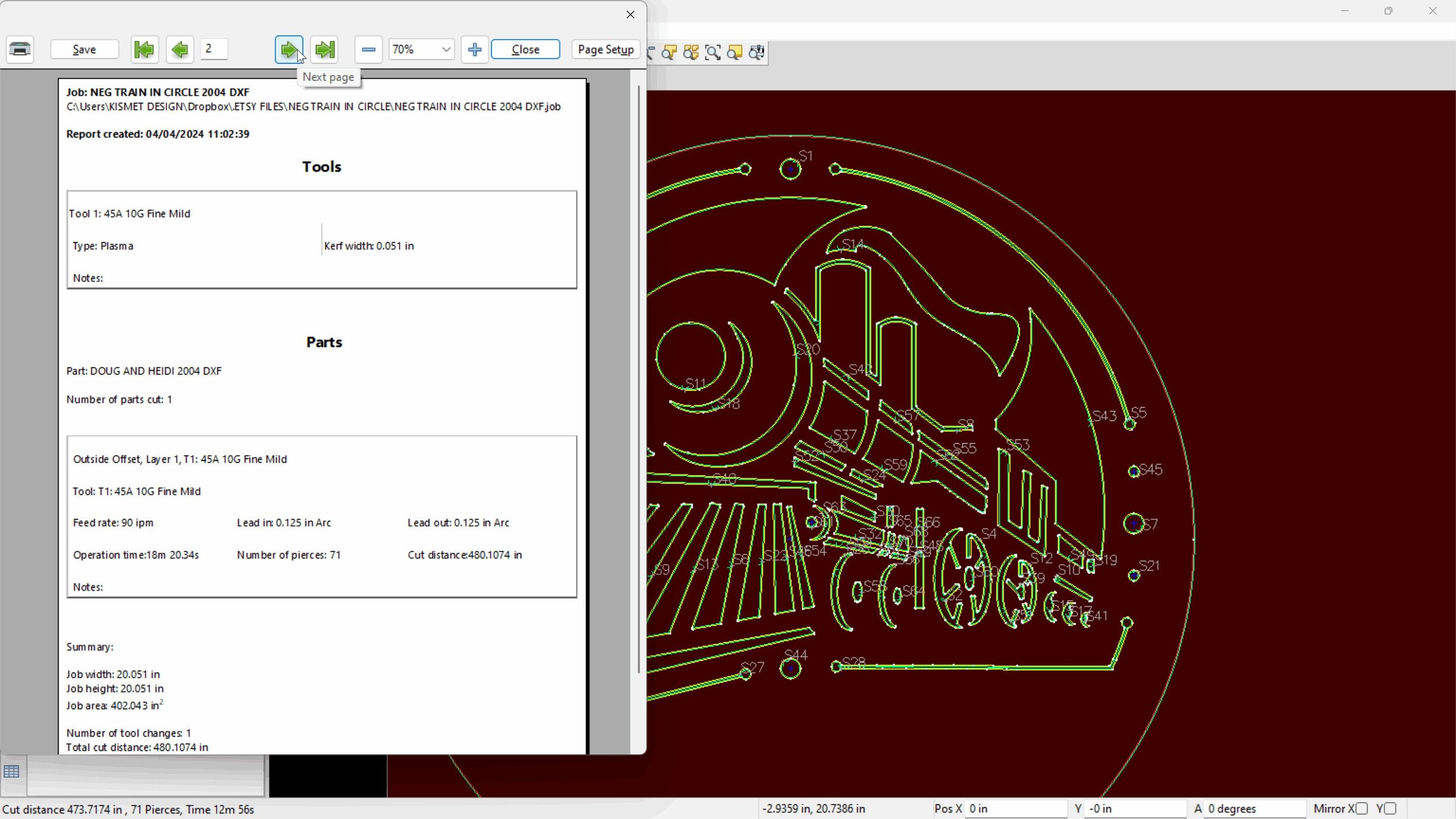Jump to the last page of the report
The image size is (1456, 819).
tap(325, 49)
